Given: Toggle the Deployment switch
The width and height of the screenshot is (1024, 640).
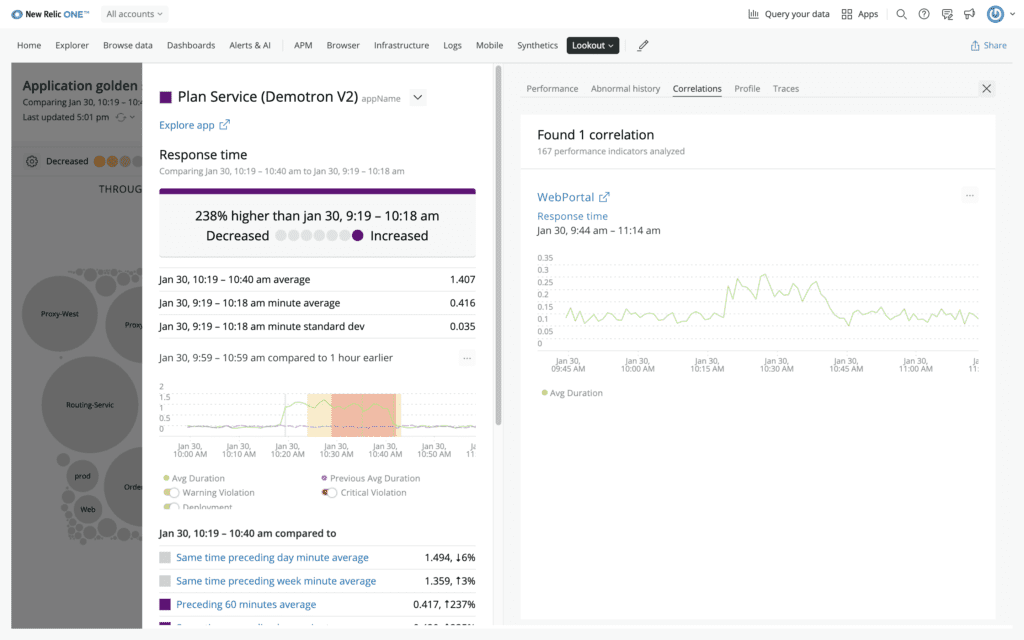Looking at the screenshot, I should [172, 507].
